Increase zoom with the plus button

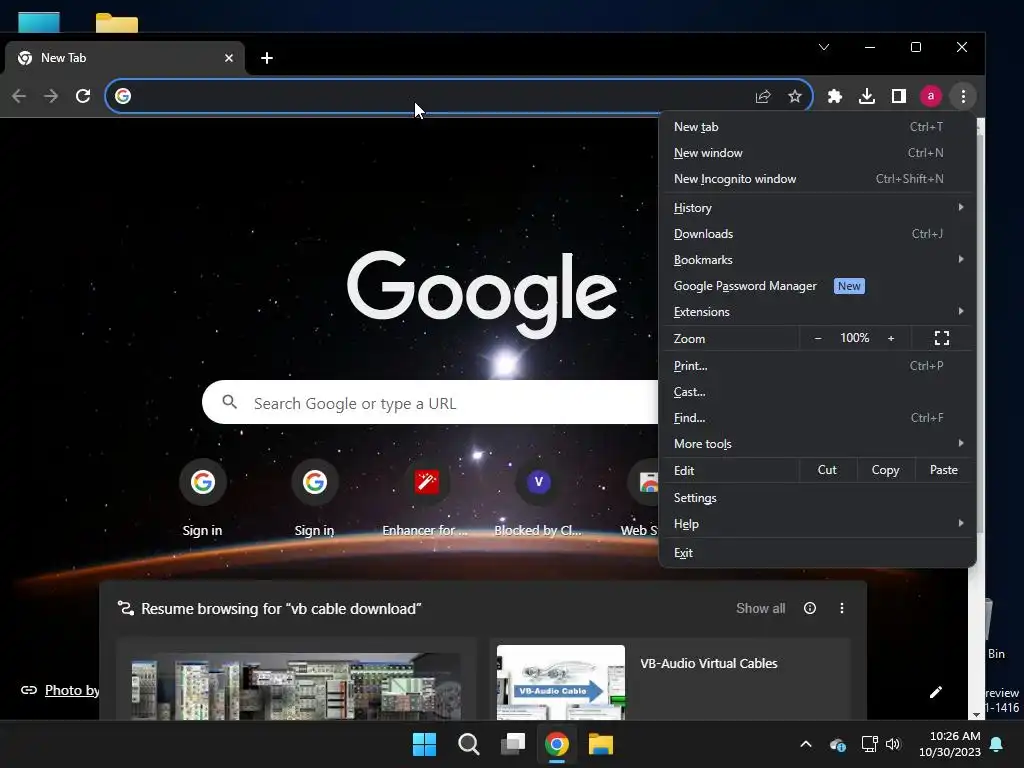(x=891, y=338)
